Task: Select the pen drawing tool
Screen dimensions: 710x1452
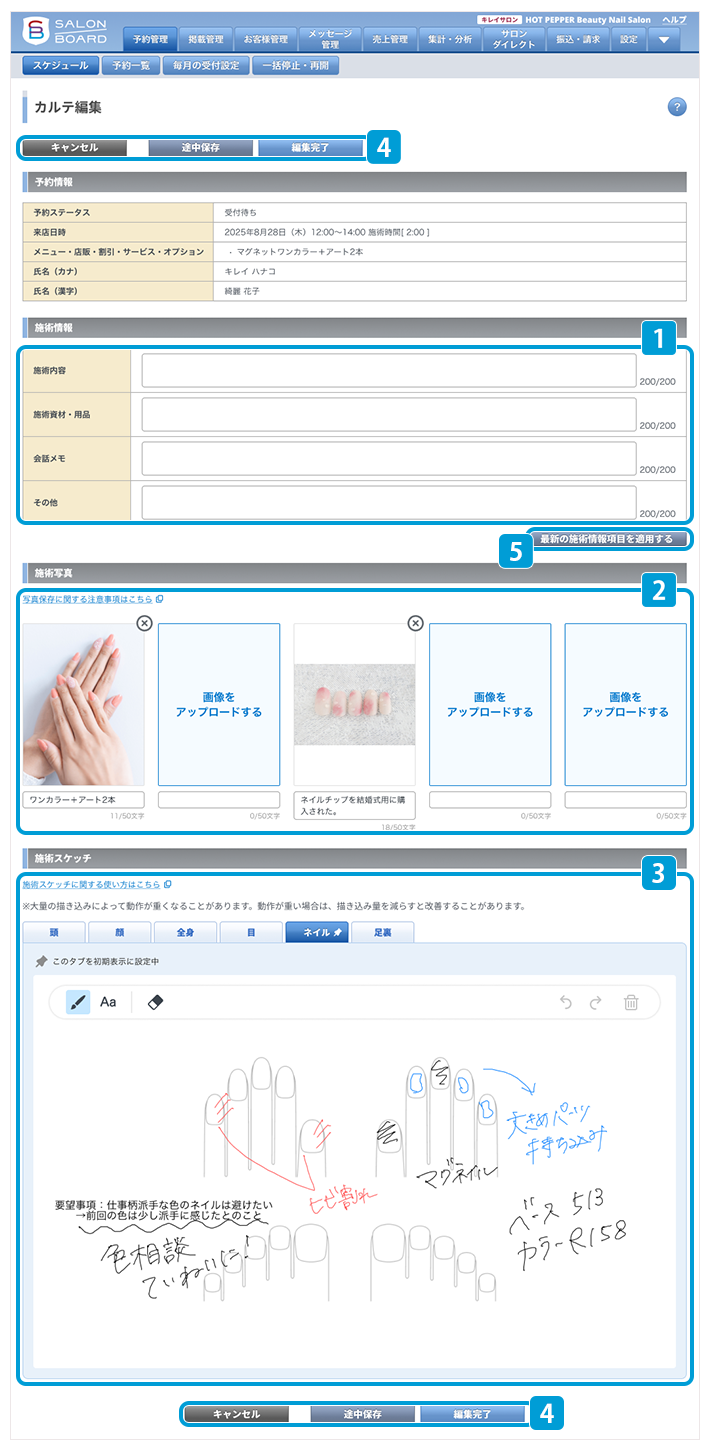Action: (x=78, y=1001)
